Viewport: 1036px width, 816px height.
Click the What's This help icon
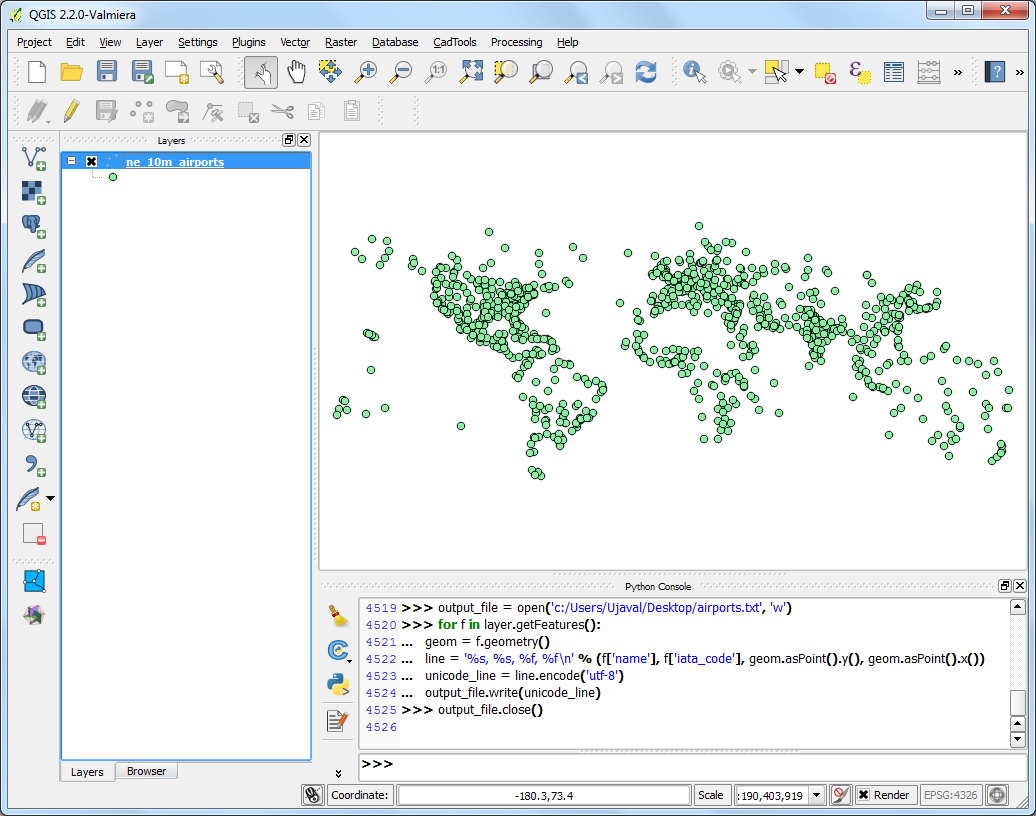(x=994, y=71)
